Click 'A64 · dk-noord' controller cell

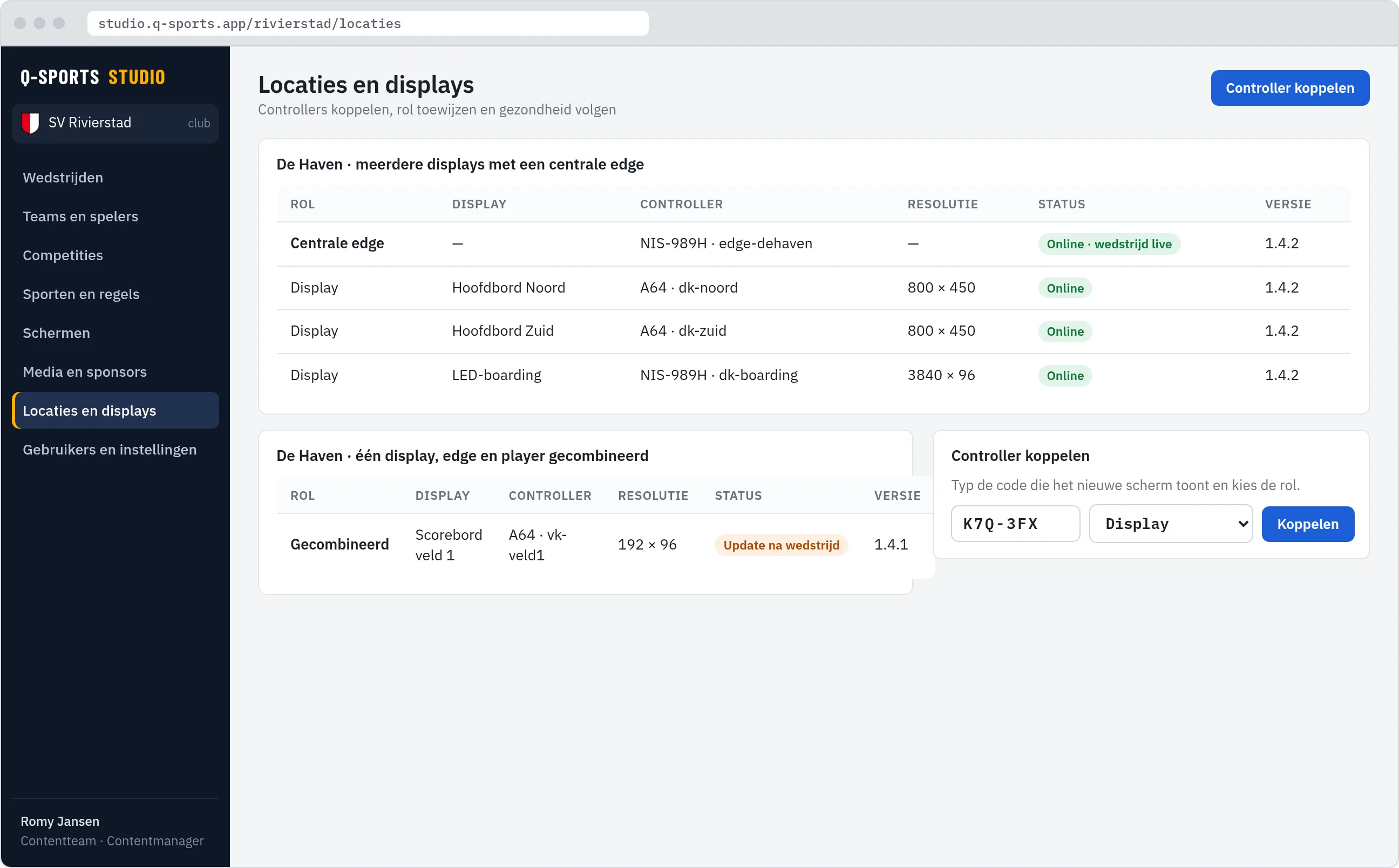pyautogui.click(x=689, y=288)
